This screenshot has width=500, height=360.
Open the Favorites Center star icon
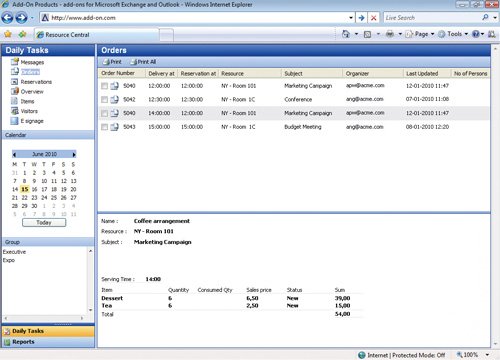[x=8, y=34]
